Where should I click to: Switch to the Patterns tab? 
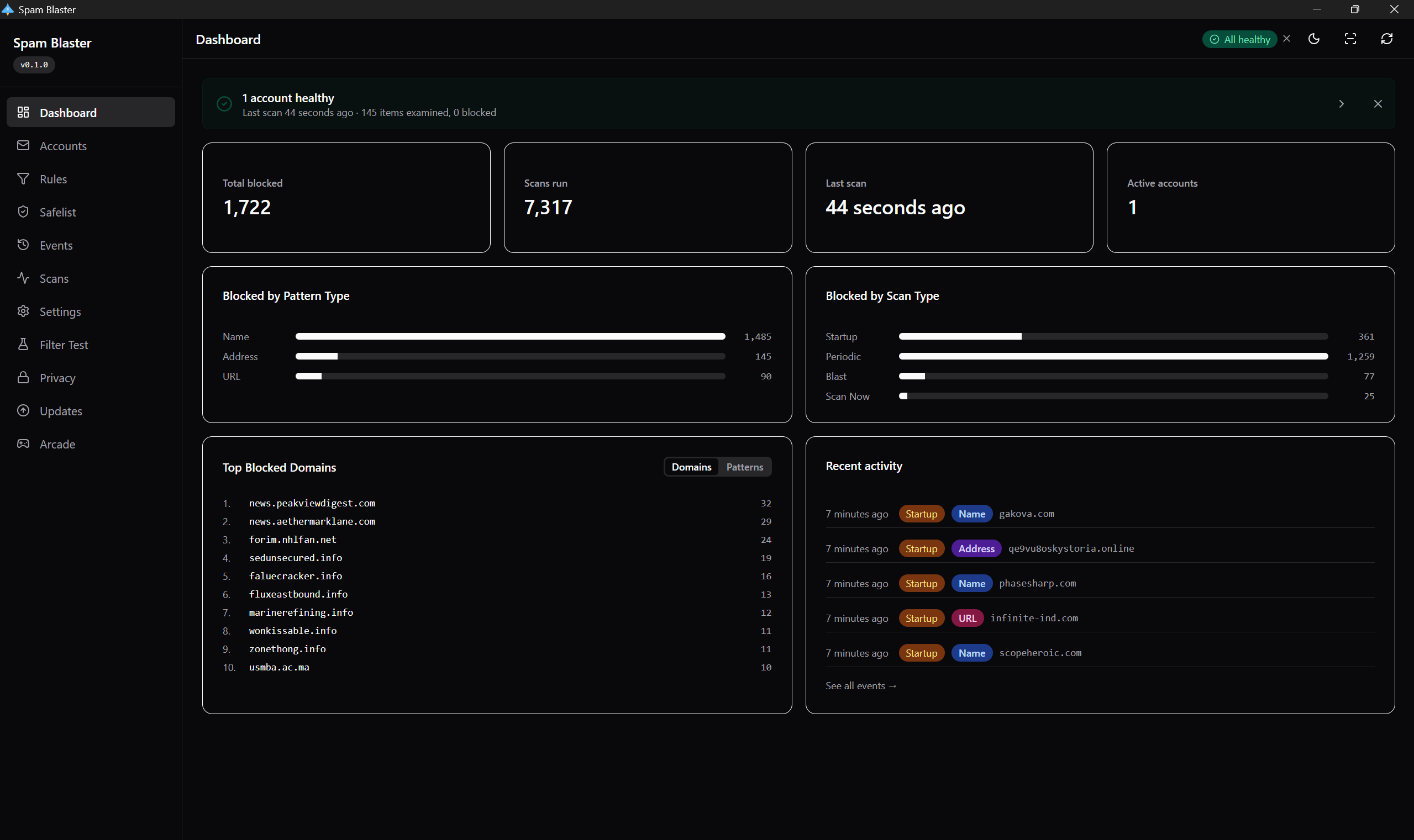(744, 467)
